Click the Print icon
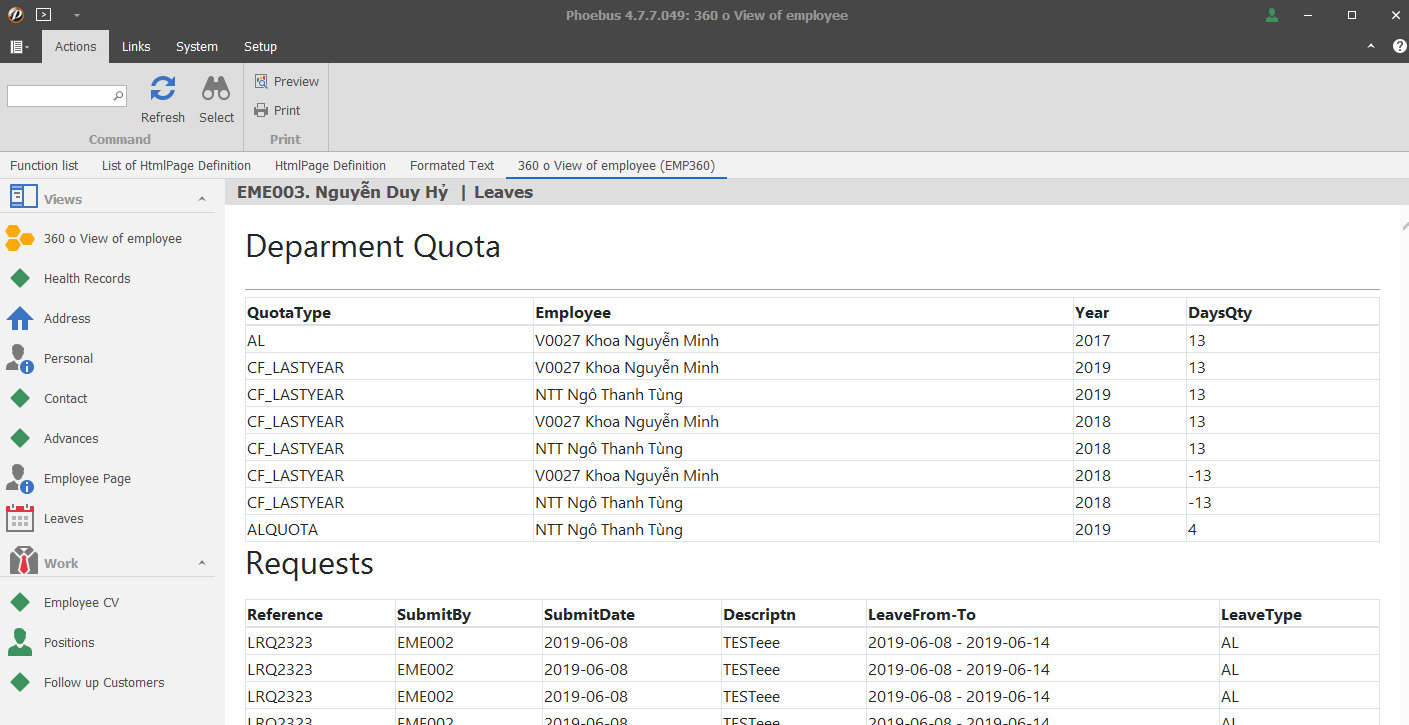This screenshot has height=725, width=1409. point(261,111)
